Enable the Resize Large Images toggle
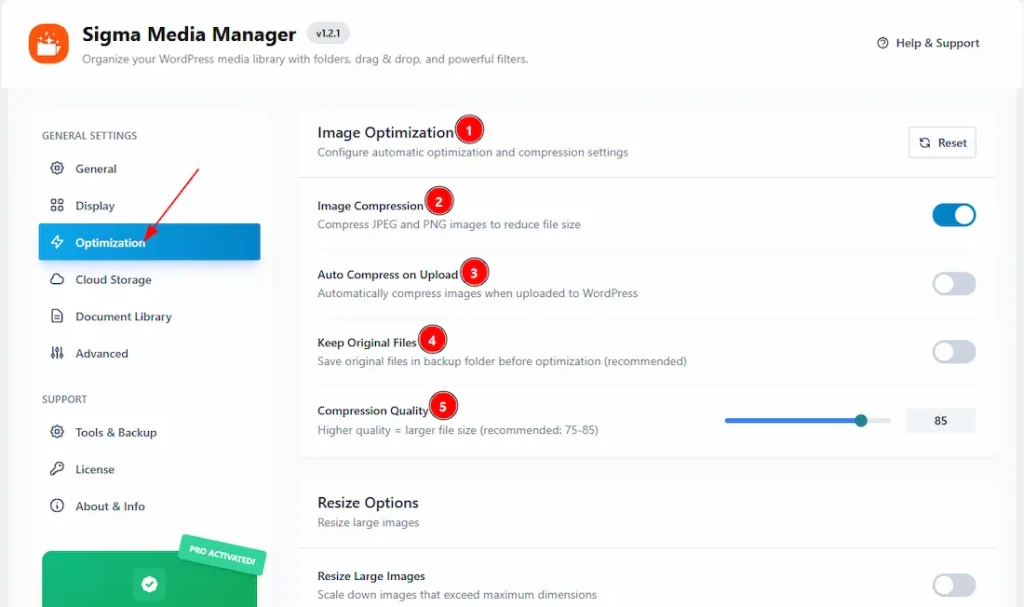This screenshot has height=607, width=1024. coord(953,585)
